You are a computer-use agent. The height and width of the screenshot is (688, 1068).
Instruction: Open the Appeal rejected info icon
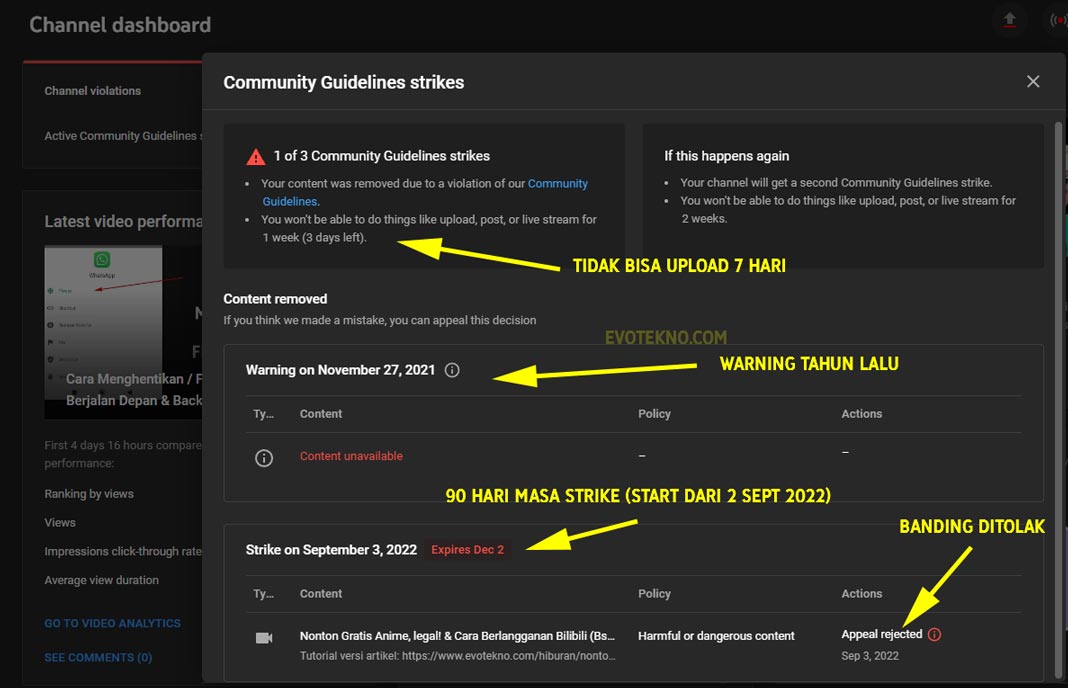[x=935, y=635]
